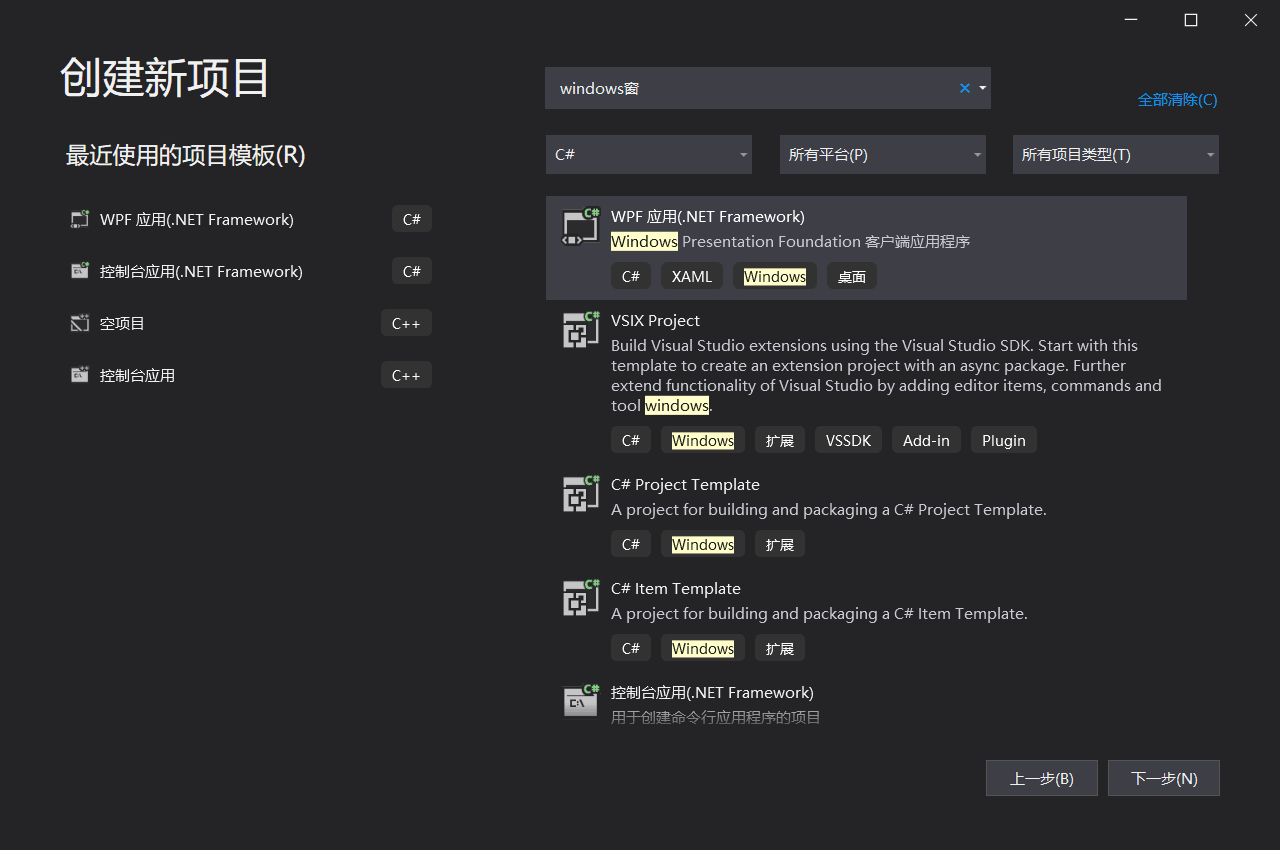Click the C# Item Template icon
Viewport: 1280px width, 850px height.
[580, 599]
